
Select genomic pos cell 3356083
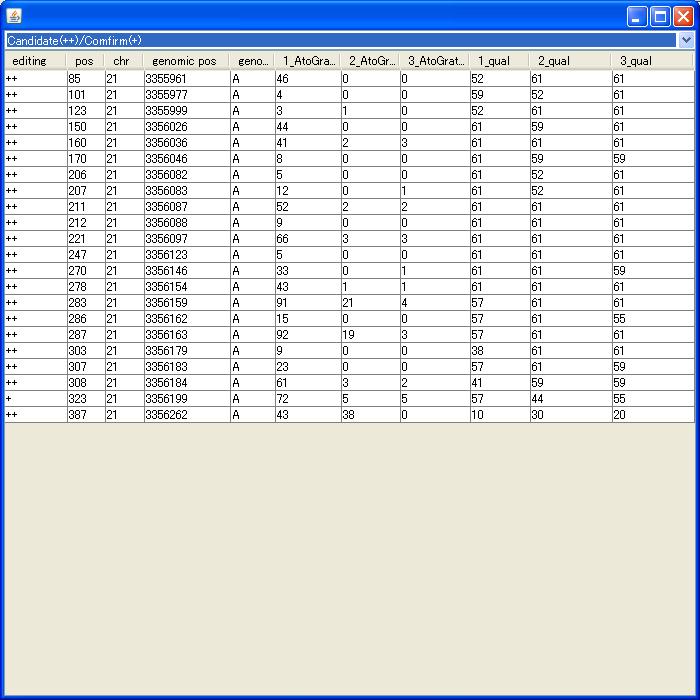tap(187, 191)
